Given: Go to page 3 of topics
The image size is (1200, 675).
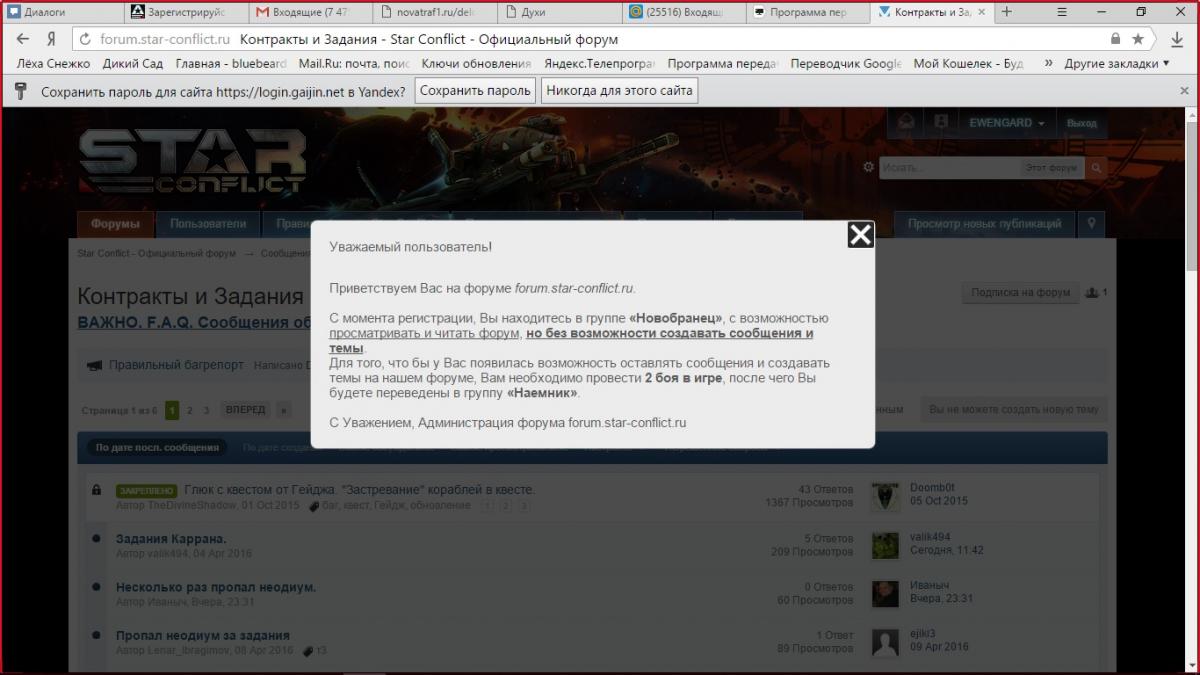Looking at the screenshot, I should coord(206,410).
